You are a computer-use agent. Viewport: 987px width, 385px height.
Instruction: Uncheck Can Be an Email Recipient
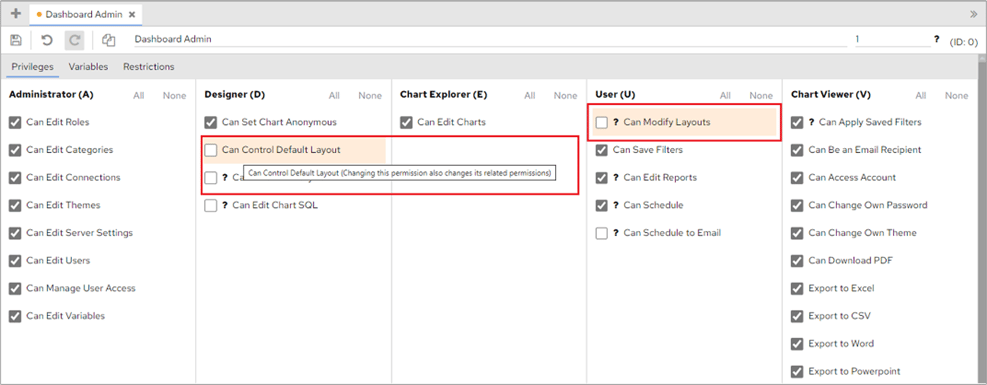[x=798, y=150]
